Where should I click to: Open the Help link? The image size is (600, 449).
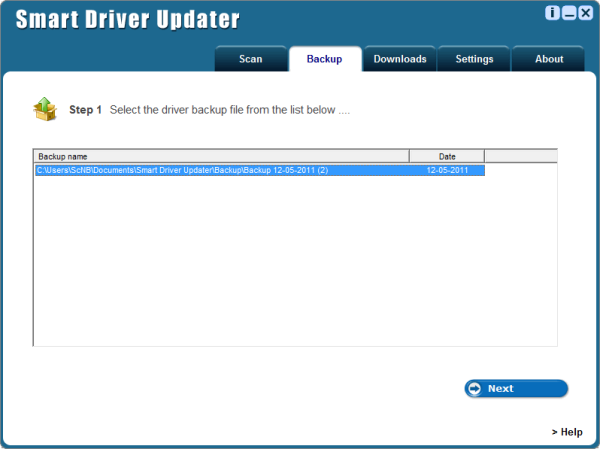567,432
